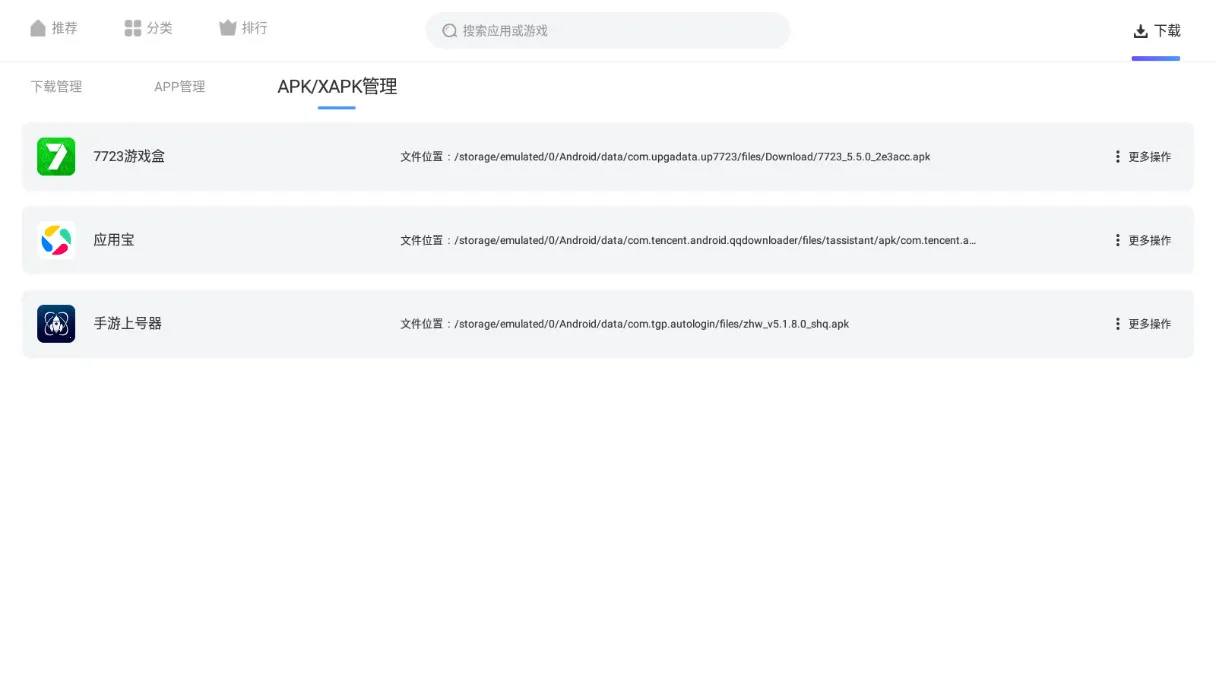Click the 更多操作 text beside 手游上号器
This screenshot has height=684, width=1216.
click(x=1150, y=323)
